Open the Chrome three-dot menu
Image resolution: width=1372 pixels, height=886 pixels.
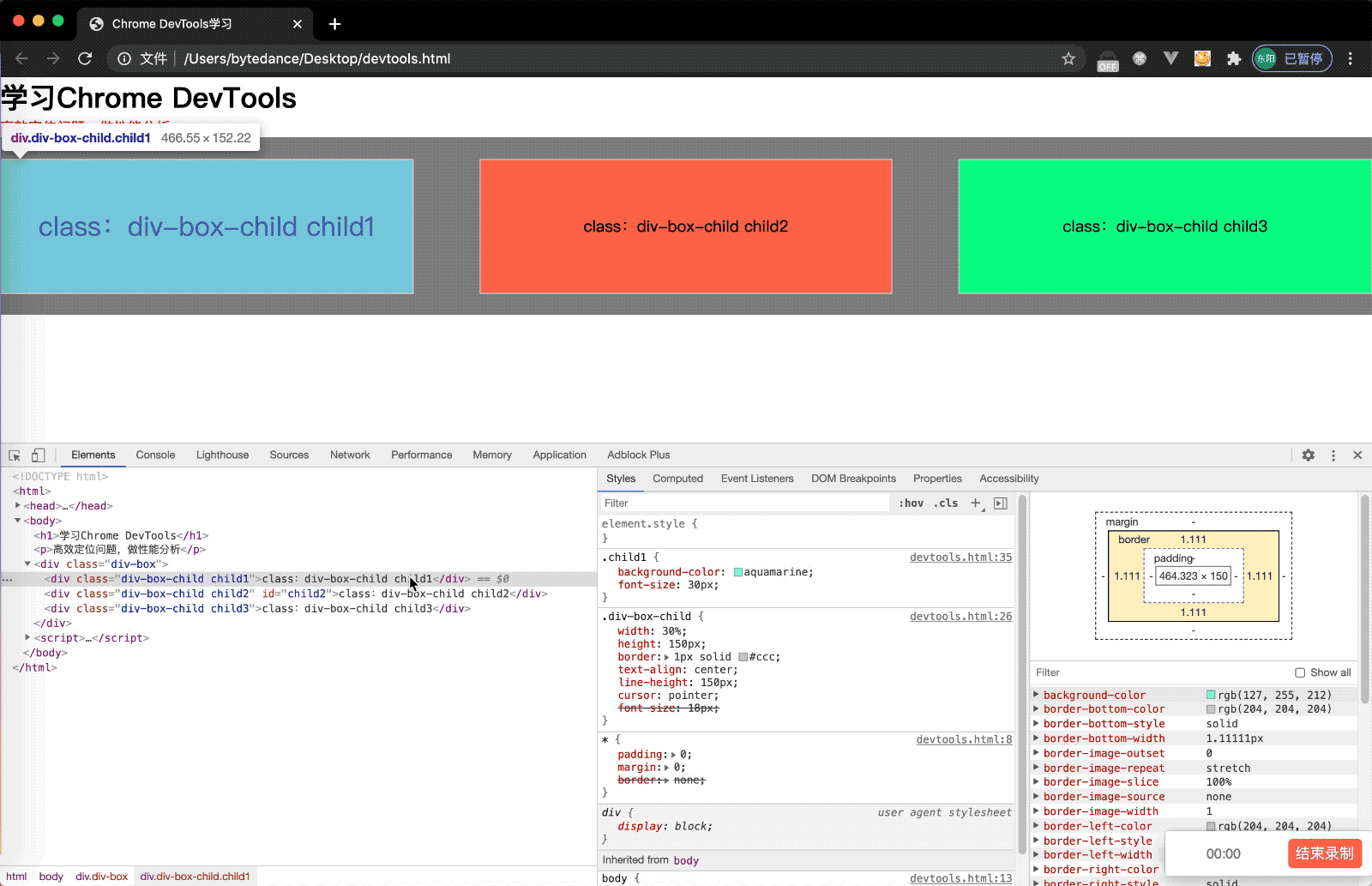[x=1351, y=58]
